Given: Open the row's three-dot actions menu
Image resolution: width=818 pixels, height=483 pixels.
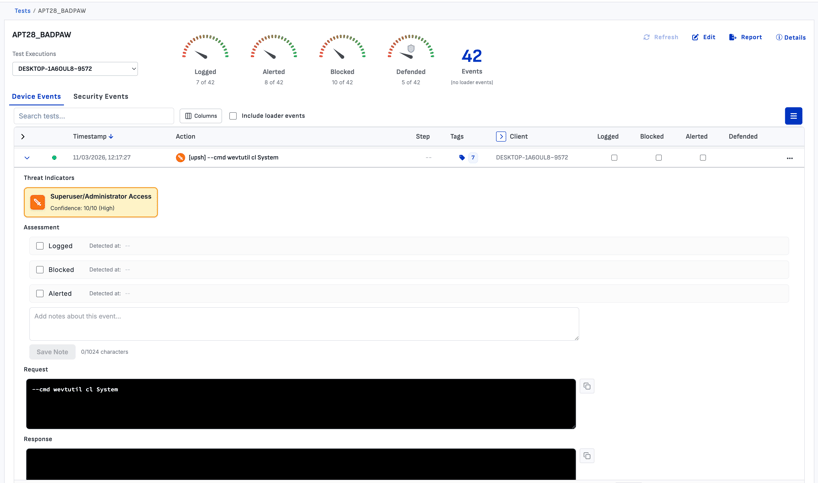Looking at the screenshot, I should (789, 158).
